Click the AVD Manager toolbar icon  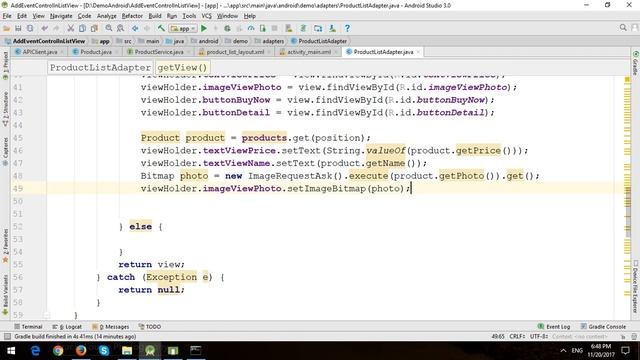coord(289,28)
